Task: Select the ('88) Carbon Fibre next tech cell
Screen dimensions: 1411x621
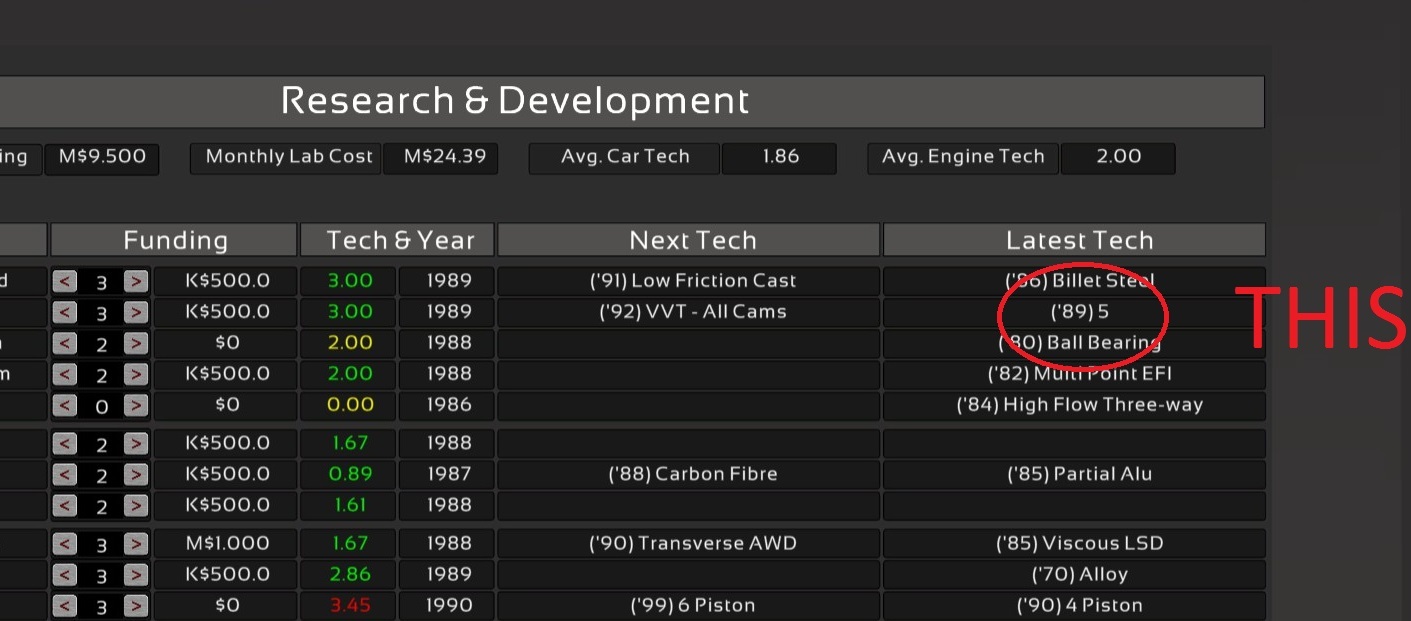Action: [692, 474]
